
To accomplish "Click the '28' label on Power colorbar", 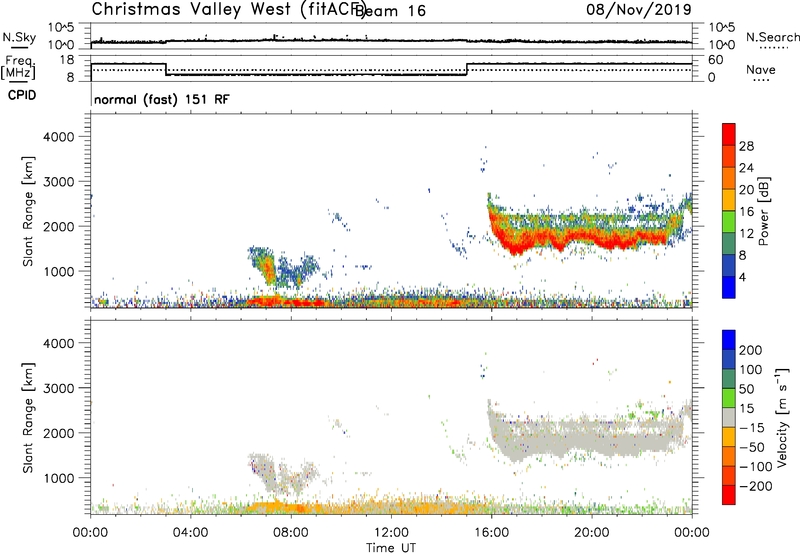I will tap(746, 146).
